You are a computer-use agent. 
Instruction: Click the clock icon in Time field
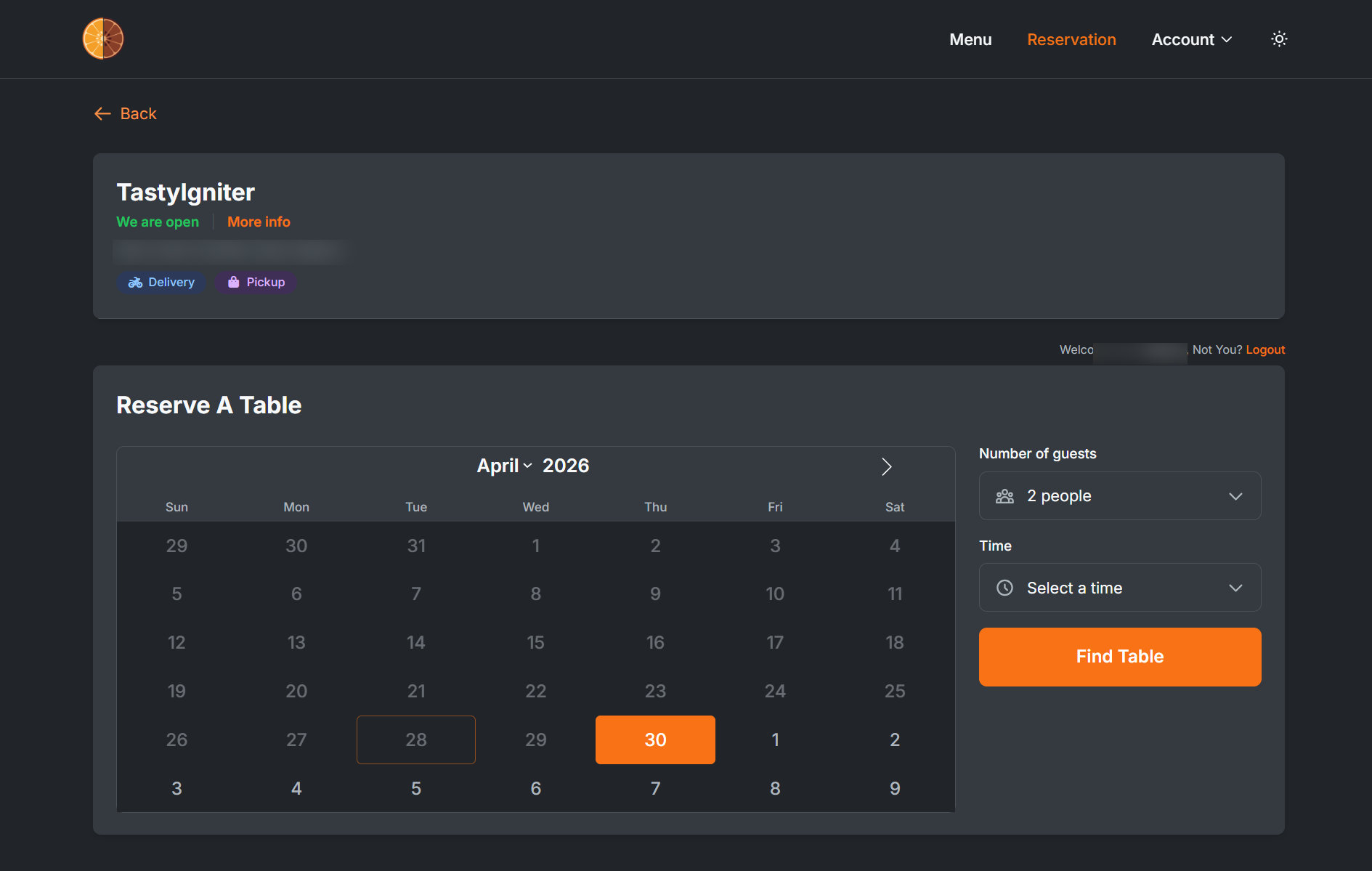click(1004, 588)
